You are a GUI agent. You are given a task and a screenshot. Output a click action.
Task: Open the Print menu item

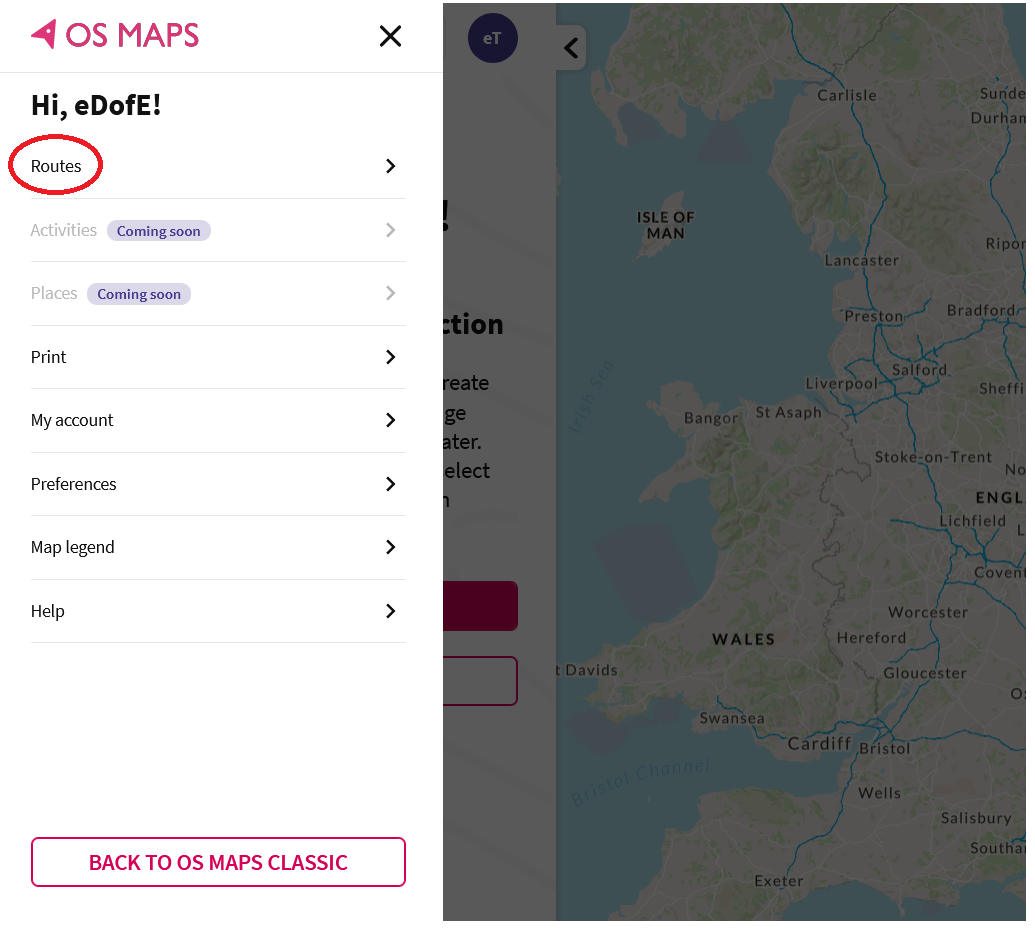pos(48,357)
